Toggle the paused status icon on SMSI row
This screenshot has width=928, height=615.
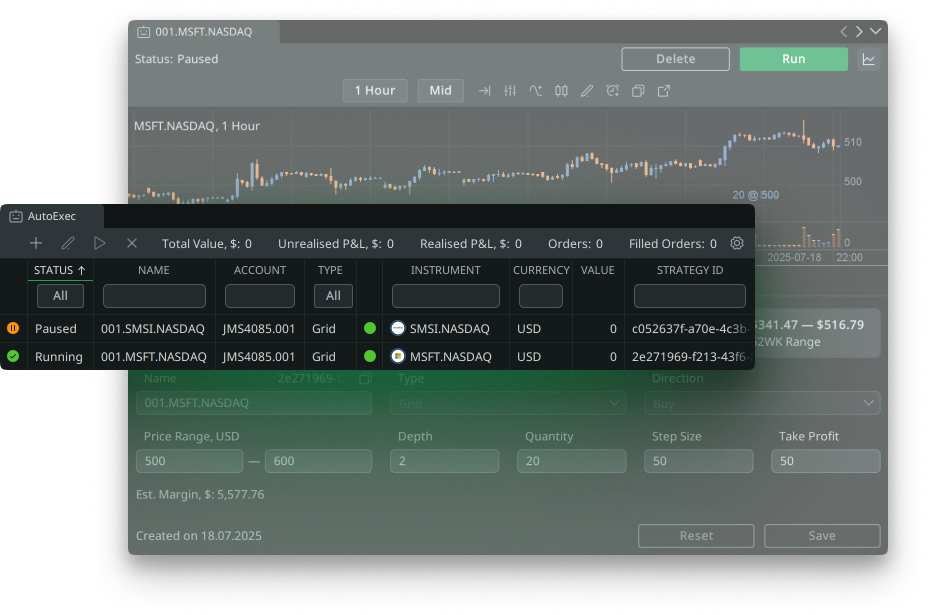[13, 328]
